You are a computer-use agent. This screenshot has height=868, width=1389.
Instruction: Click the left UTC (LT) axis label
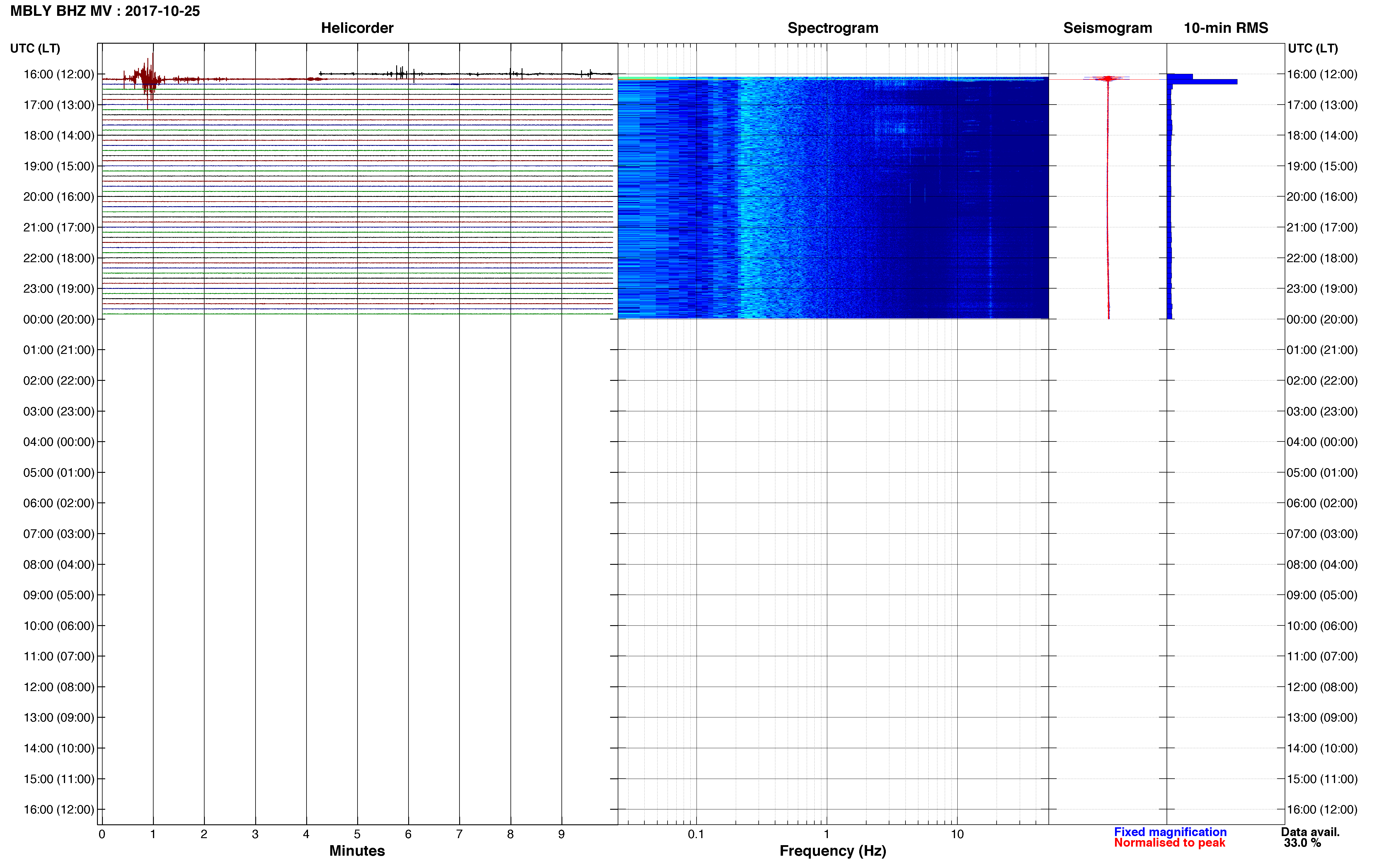[35, 48]
